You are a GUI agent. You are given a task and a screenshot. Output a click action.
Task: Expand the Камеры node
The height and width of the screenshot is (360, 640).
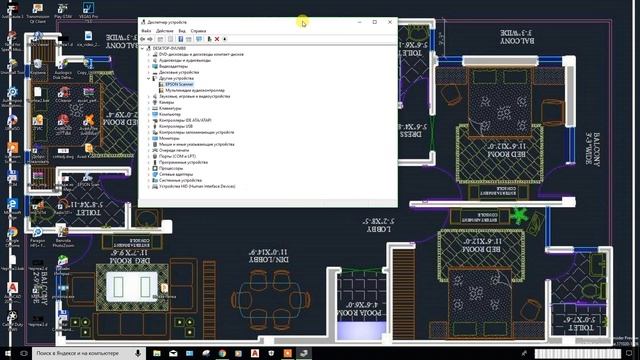(149, 102)
